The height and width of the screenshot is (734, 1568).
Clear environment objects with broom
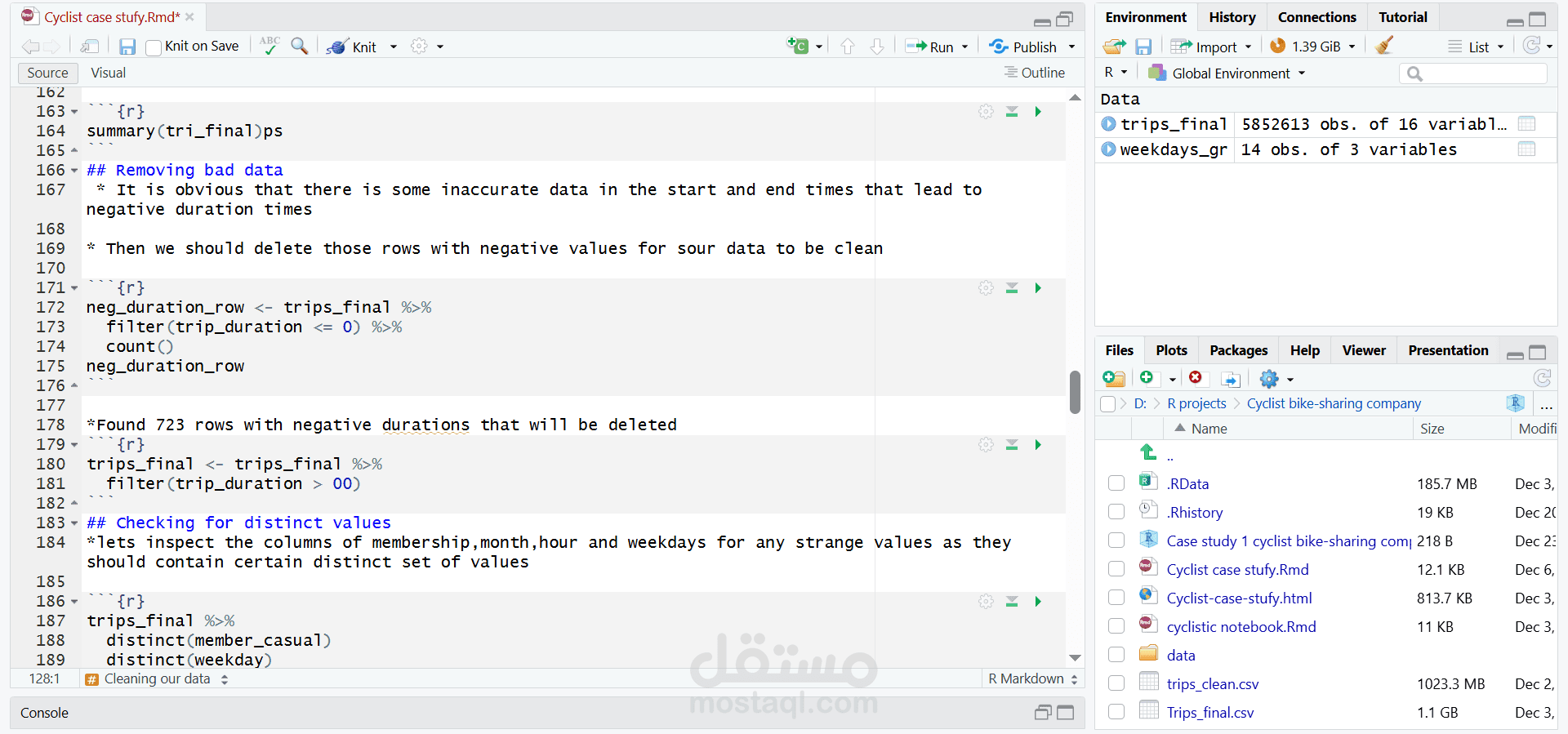(1384, 46)
